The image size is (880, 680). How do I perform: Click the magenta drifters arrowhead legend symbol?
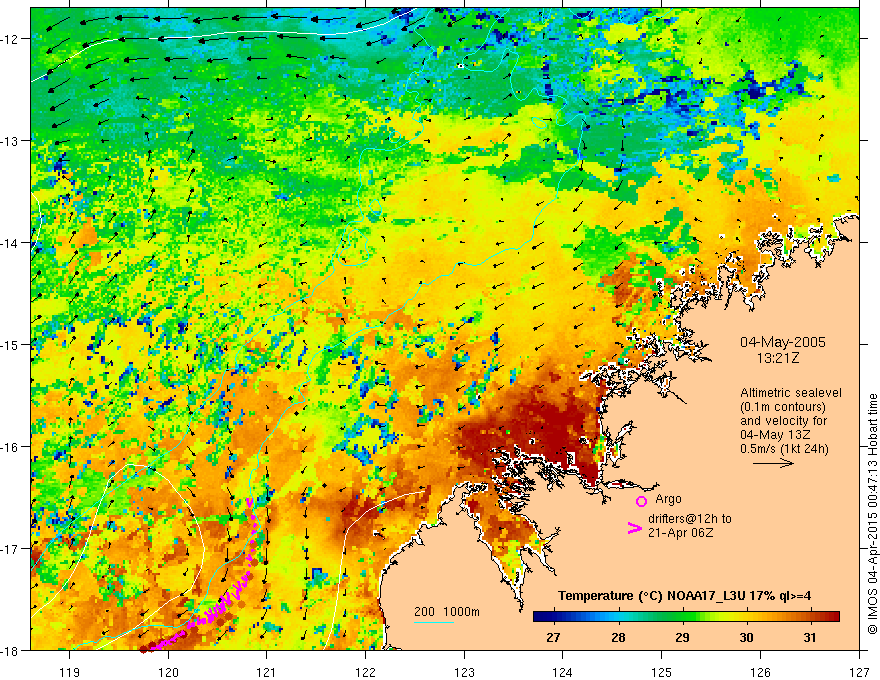click(x=634, y=528)
